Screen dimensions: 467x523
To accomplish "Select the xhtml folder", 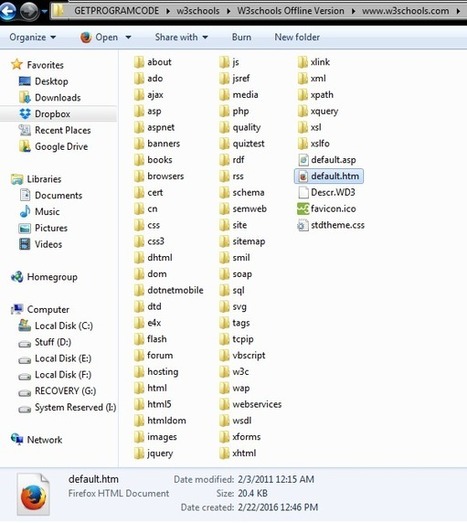I will pyautogui.click(x=238, y=453).
